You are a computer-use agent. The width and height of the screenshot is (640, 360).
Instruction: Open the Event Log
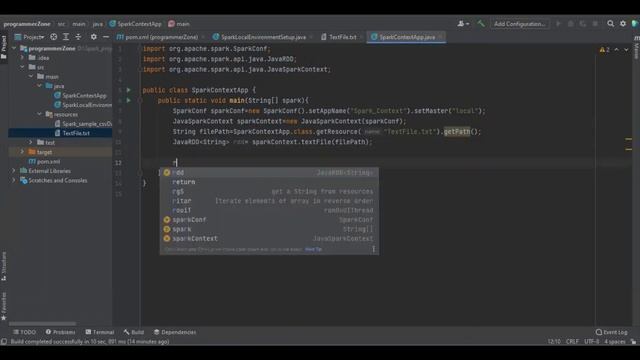[611, 332]
